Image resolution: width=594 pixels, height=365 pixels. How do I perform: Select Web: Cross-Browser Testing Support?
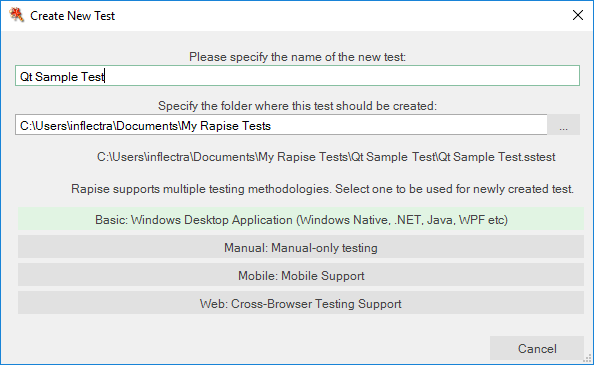[x=301, y=303]
